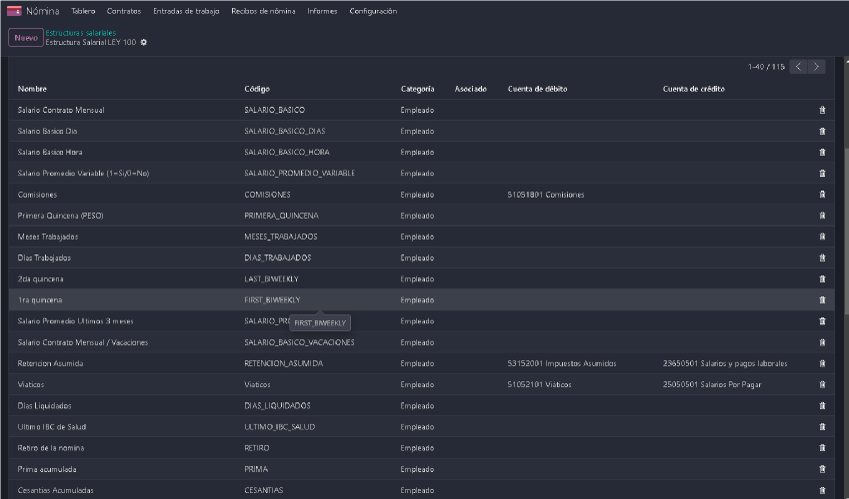Delete the Retencion Asumida row
The image size is (849, 499).
pos(822,363)
